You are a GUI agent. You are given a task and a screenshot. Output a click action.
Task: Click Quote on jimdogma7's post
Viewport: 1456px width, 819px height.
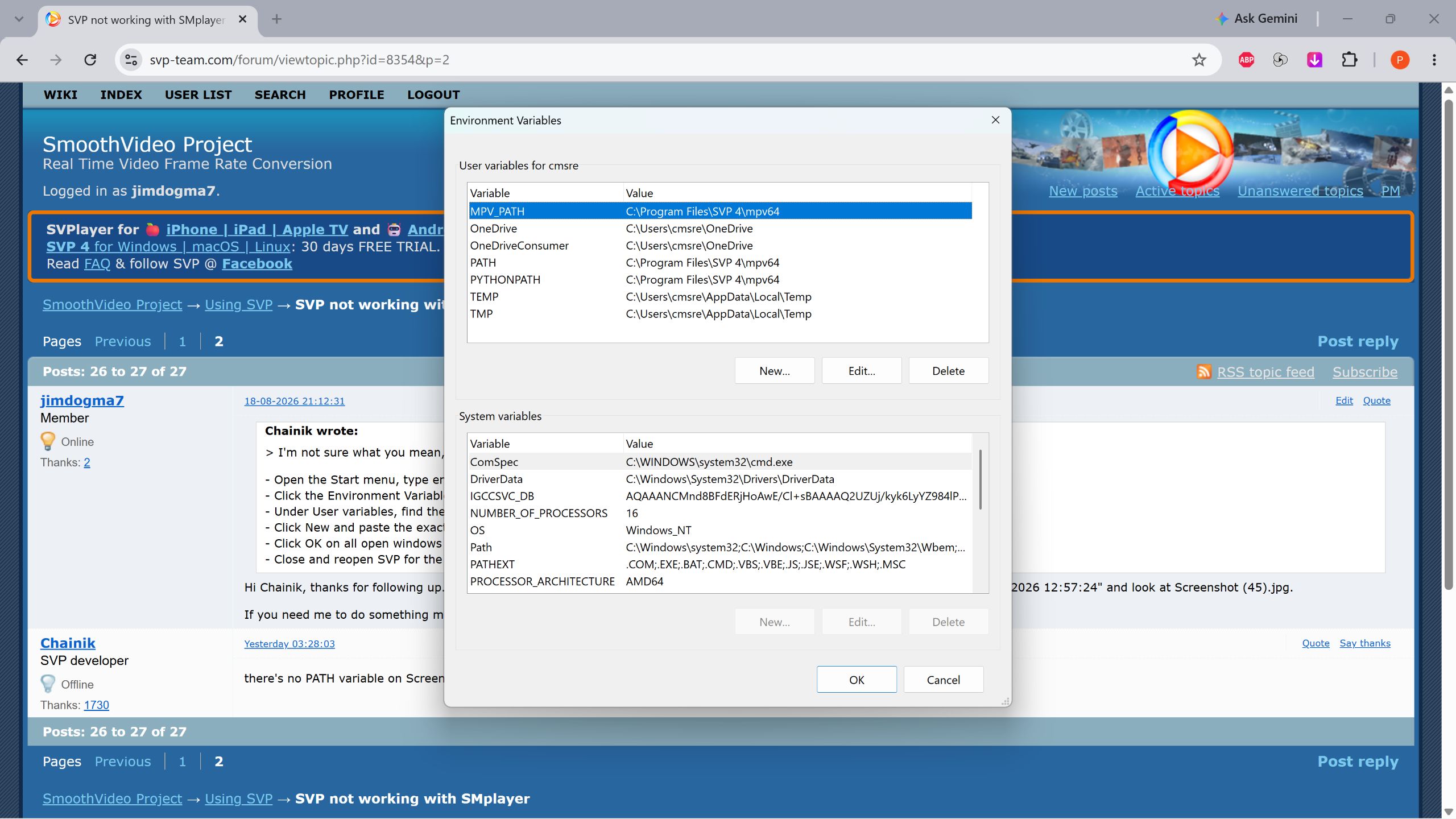pos(1376,400)
